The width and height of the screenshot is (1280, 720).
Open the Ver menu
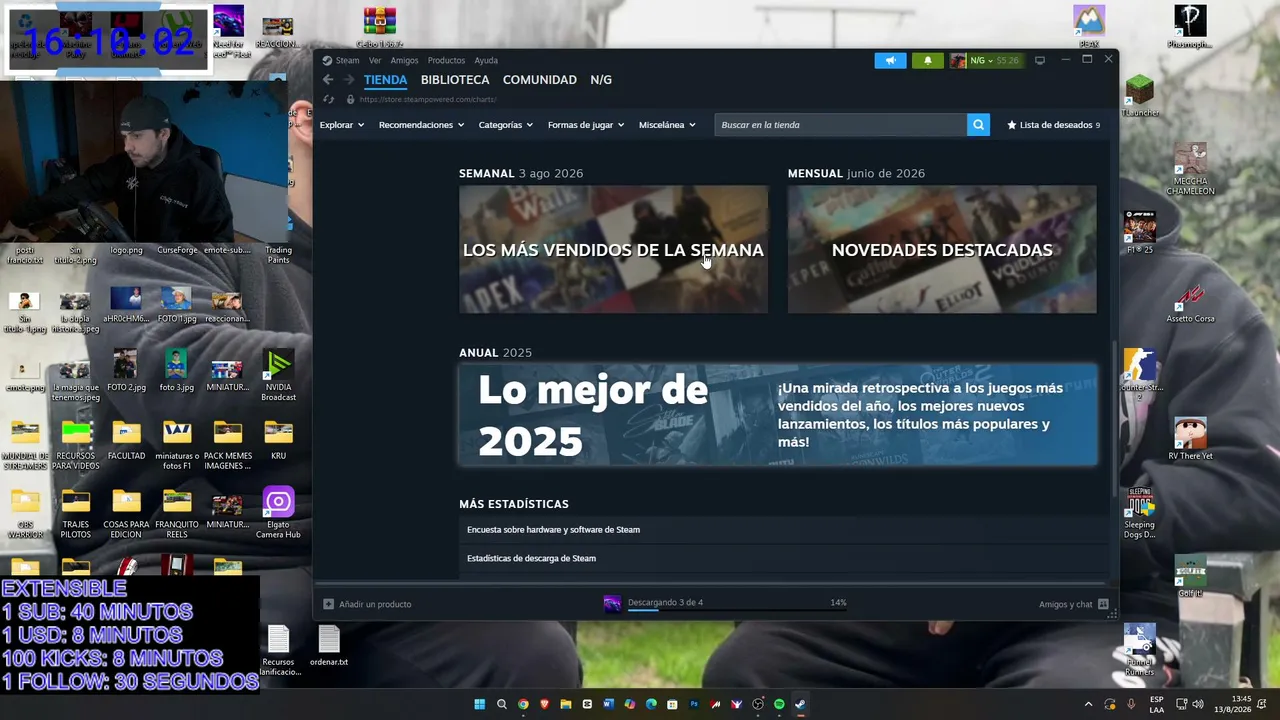click(x=375, y=60)
